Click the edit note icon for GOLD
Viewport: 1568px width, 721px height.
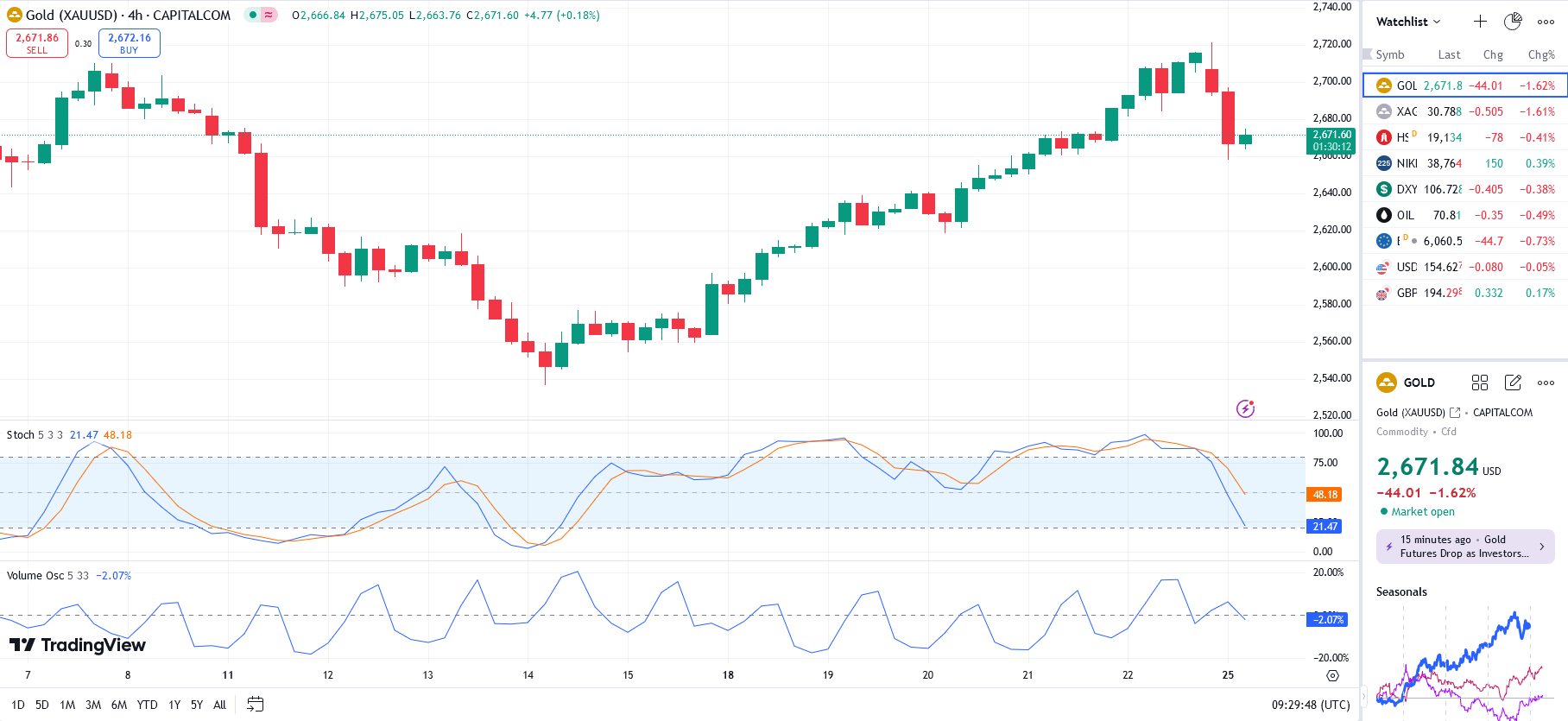tap(1513, 383)
